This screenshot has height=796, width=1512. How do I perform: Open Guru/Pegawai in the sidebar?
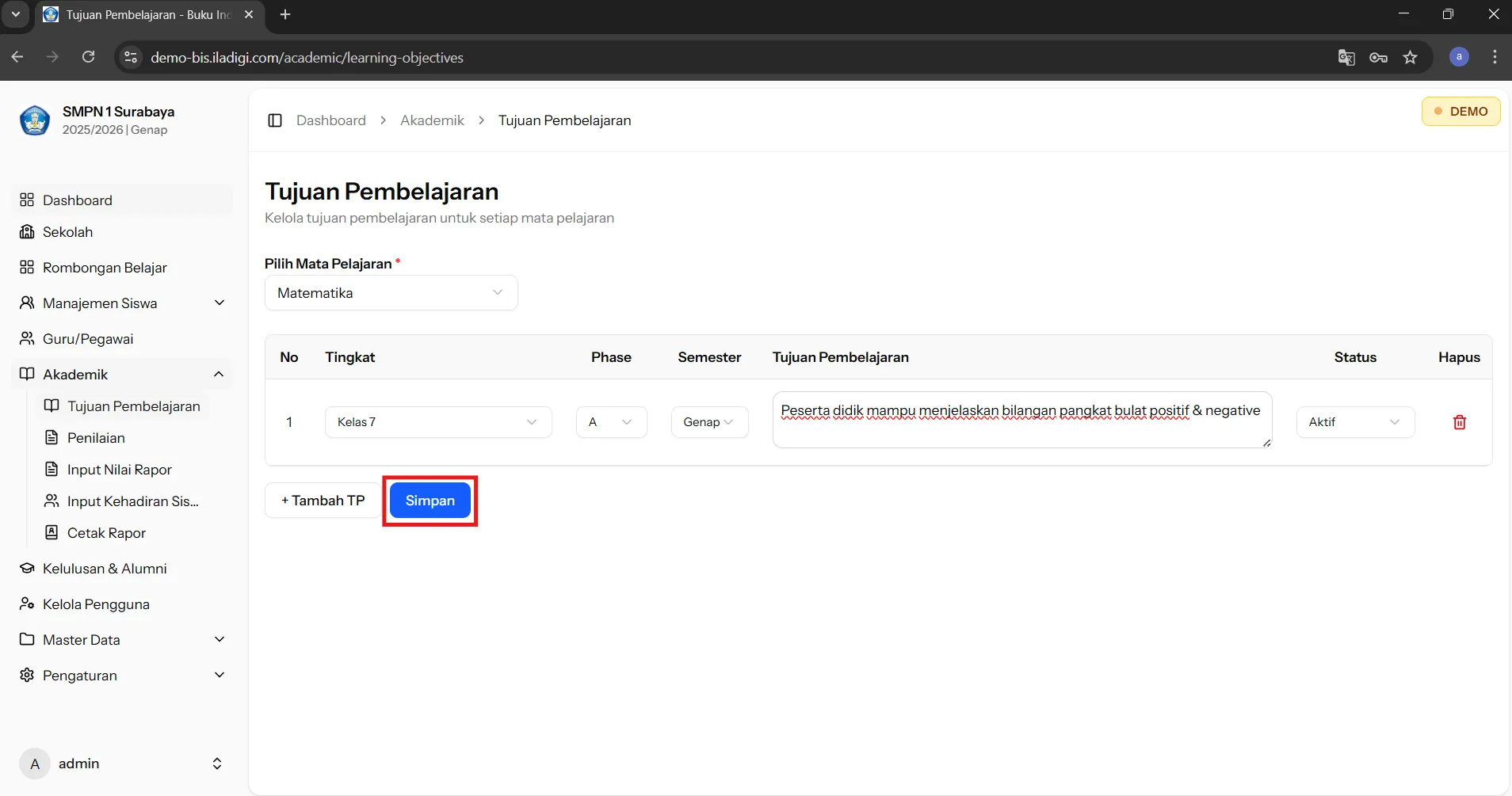[x=123, y=338]
